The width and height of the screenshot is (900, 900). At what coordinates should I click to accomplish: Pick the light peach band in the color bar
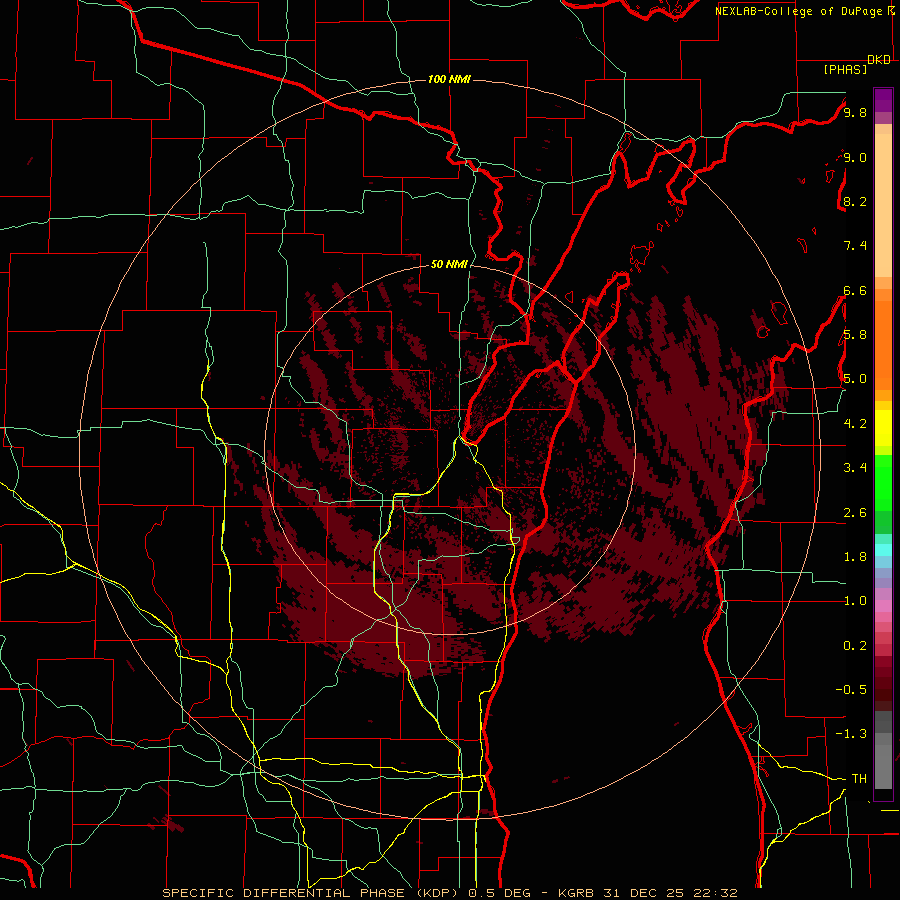click(x=883, y=207)
